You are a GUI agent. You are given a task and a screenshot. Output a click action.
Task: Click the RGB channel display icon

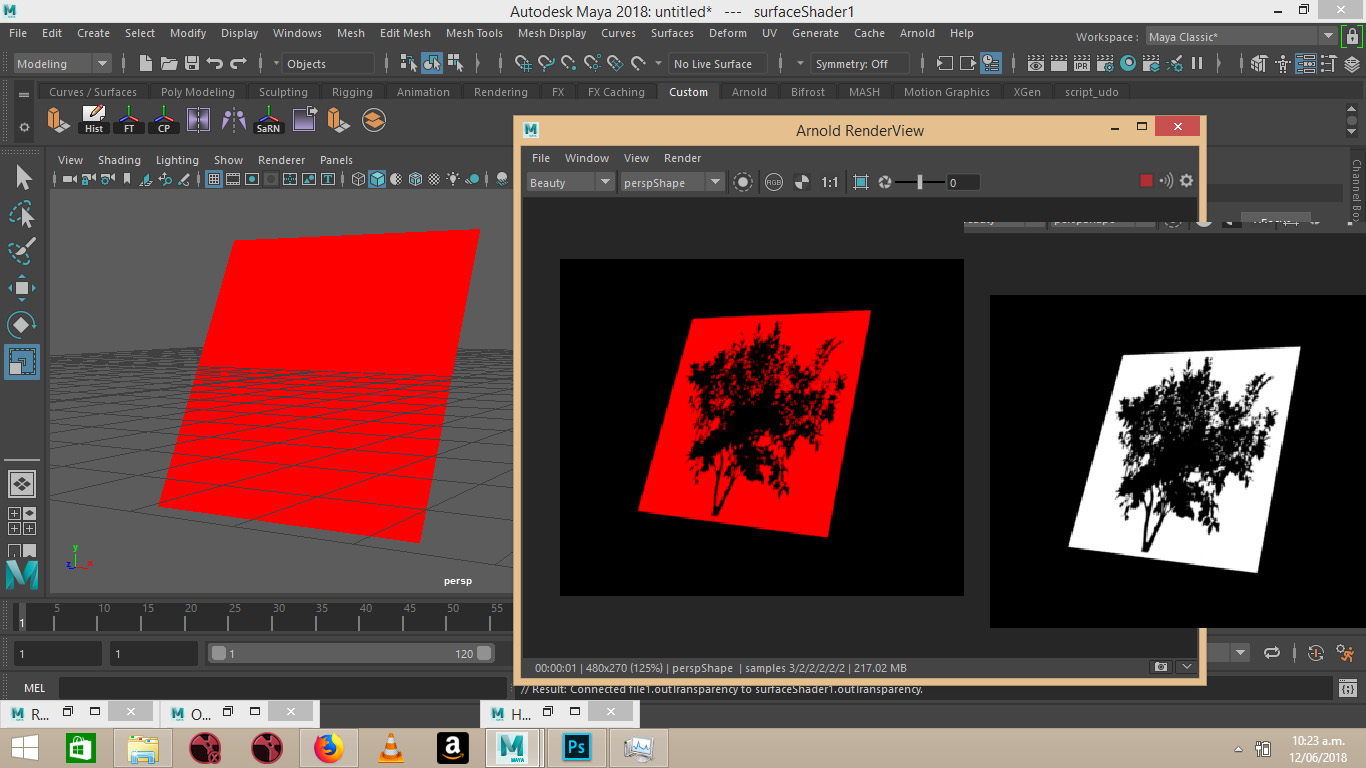coord(773,182)
